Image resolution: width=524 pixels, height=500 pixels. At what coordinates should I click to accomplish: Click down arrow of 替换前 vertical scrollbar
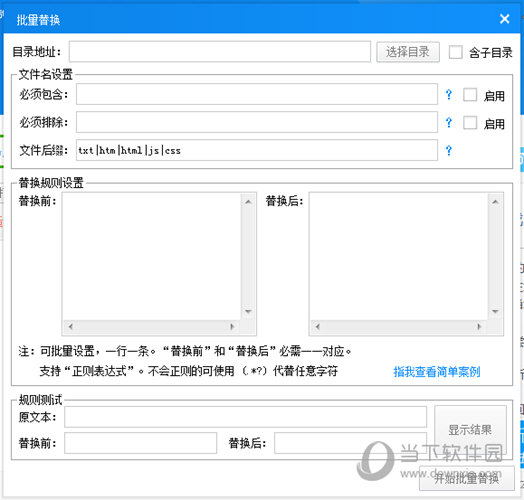[x=248, y=311]
